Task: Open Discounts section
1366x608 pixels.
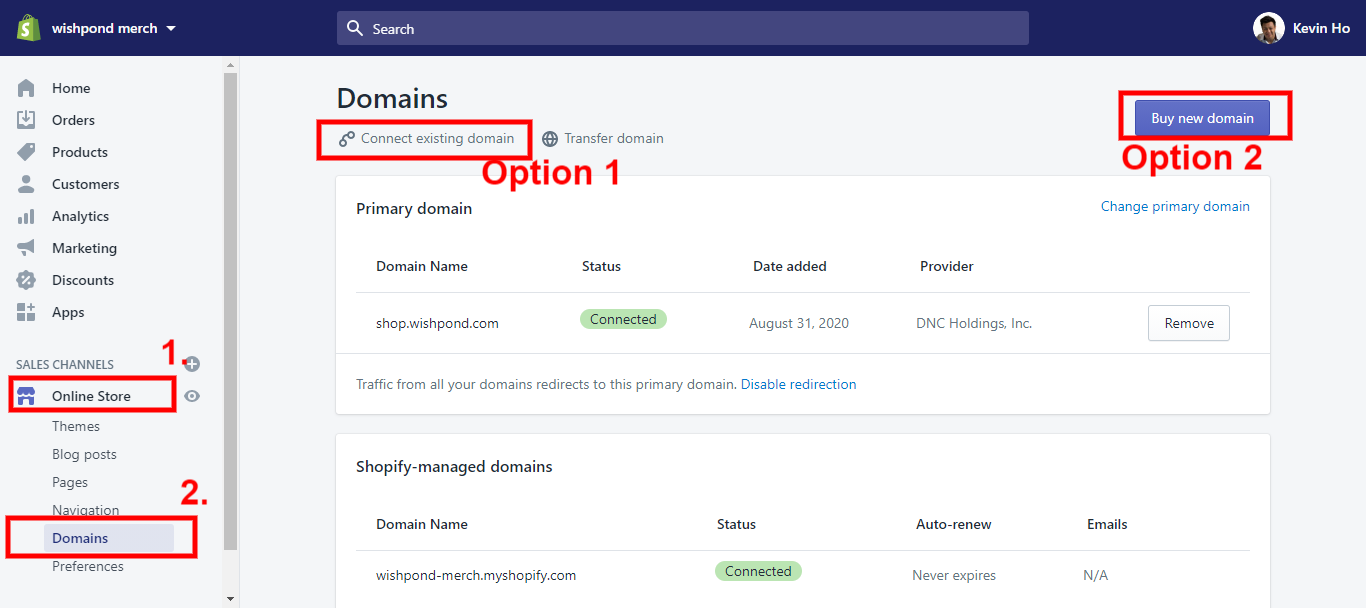Action: (83, 280)
